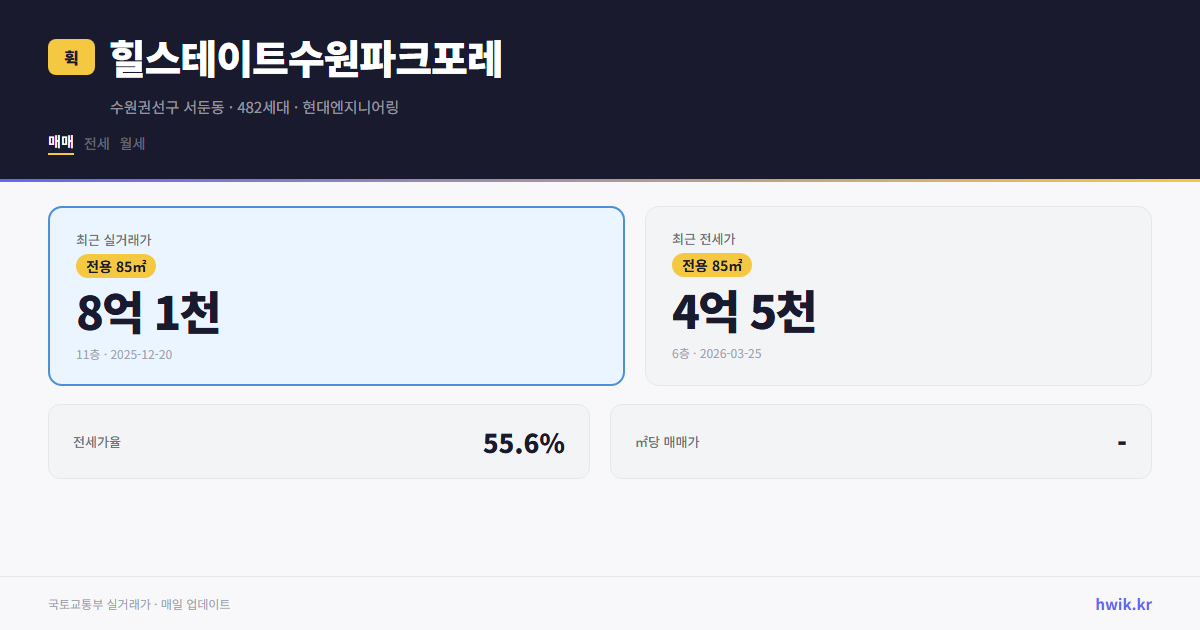Click the 최근 실거래가 card
The image size is (1200, 630).
pos(336,295)
